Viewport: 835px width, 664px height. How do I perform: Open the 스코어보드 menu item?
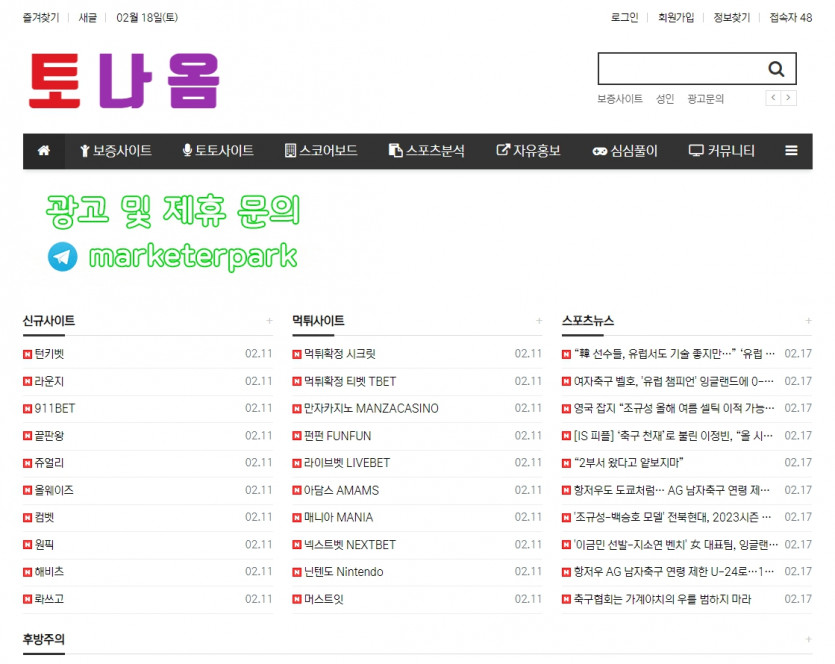[x=321, y=151]
